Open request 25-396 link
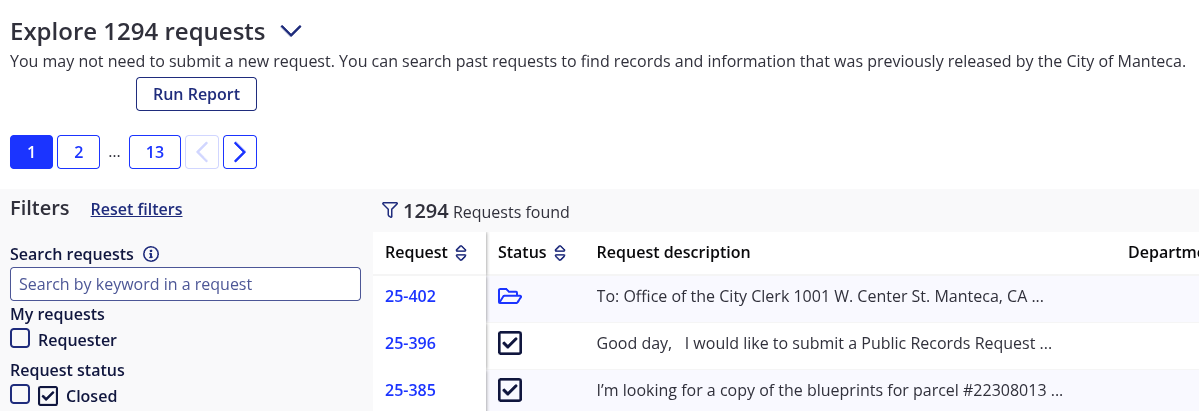 [x=410, y=343]
